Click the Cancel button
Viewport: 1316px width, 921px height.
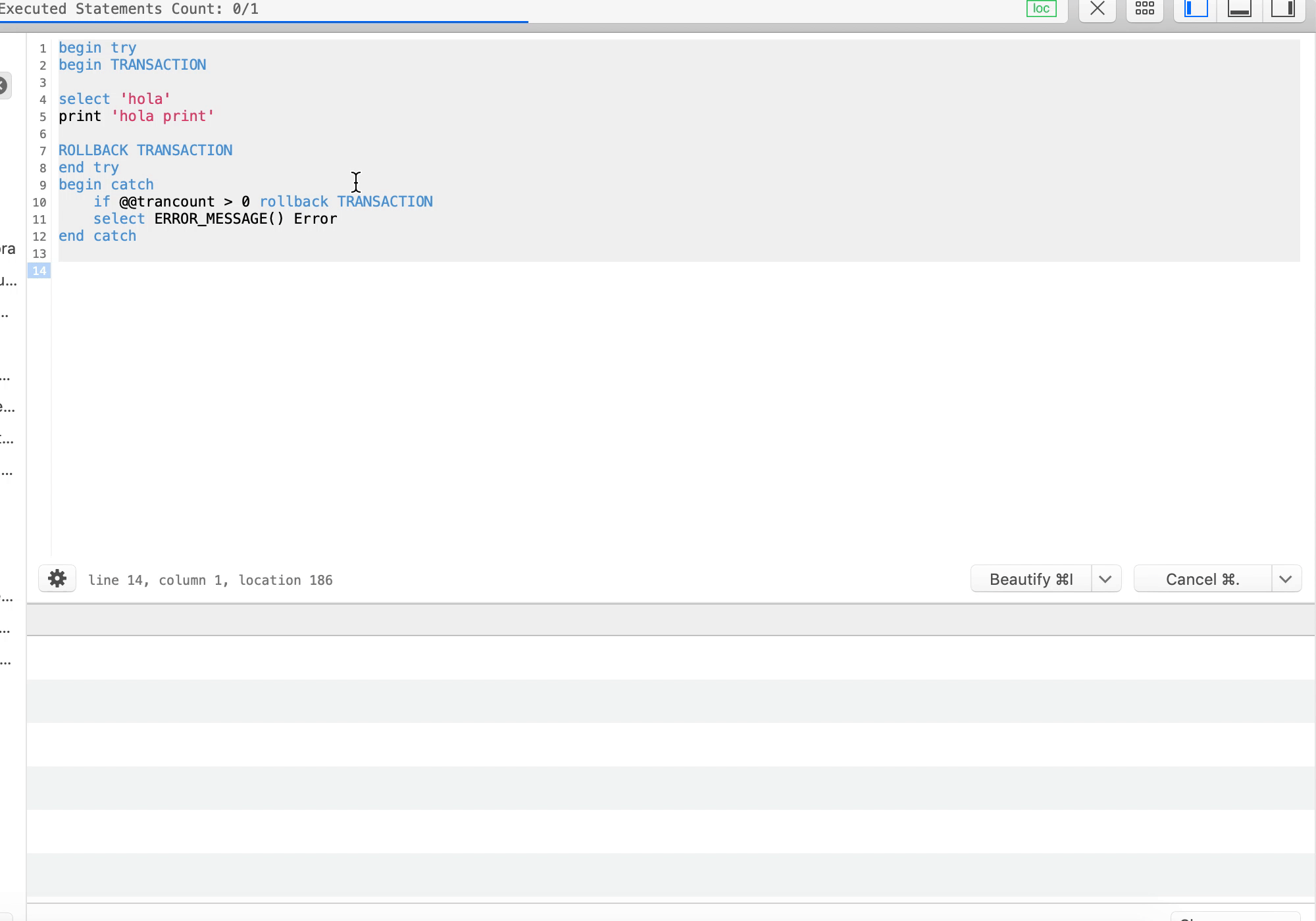[x=1202, y=578]
